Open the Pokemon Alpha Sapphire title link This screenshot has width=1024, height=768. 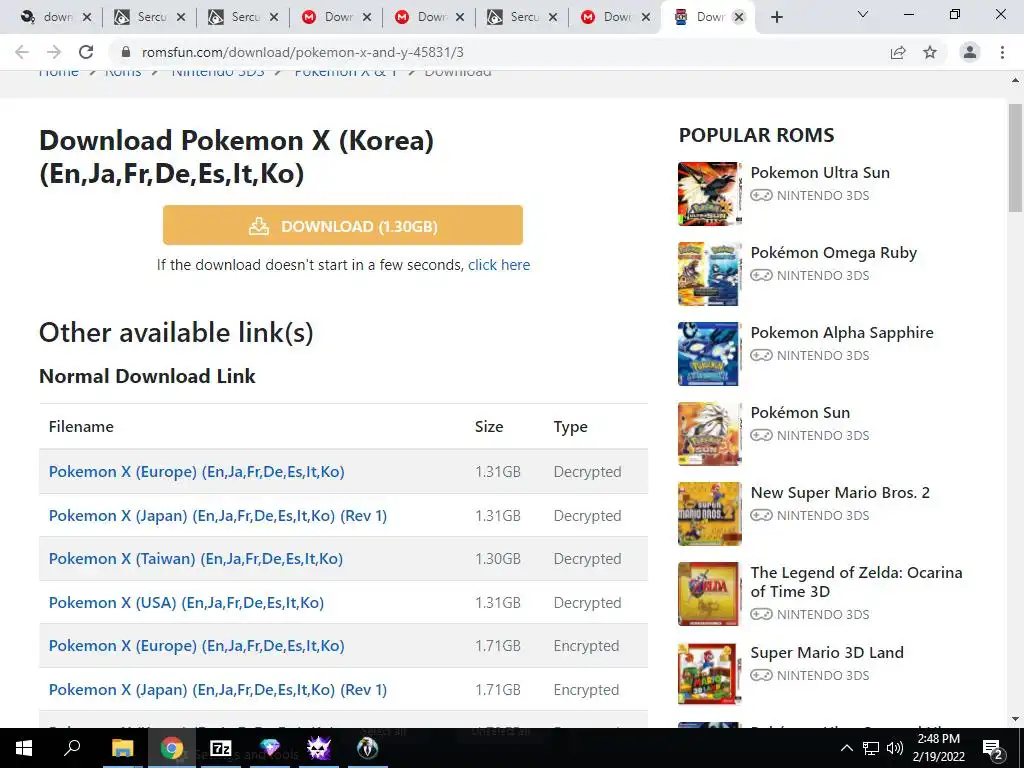tap(842, 333)
